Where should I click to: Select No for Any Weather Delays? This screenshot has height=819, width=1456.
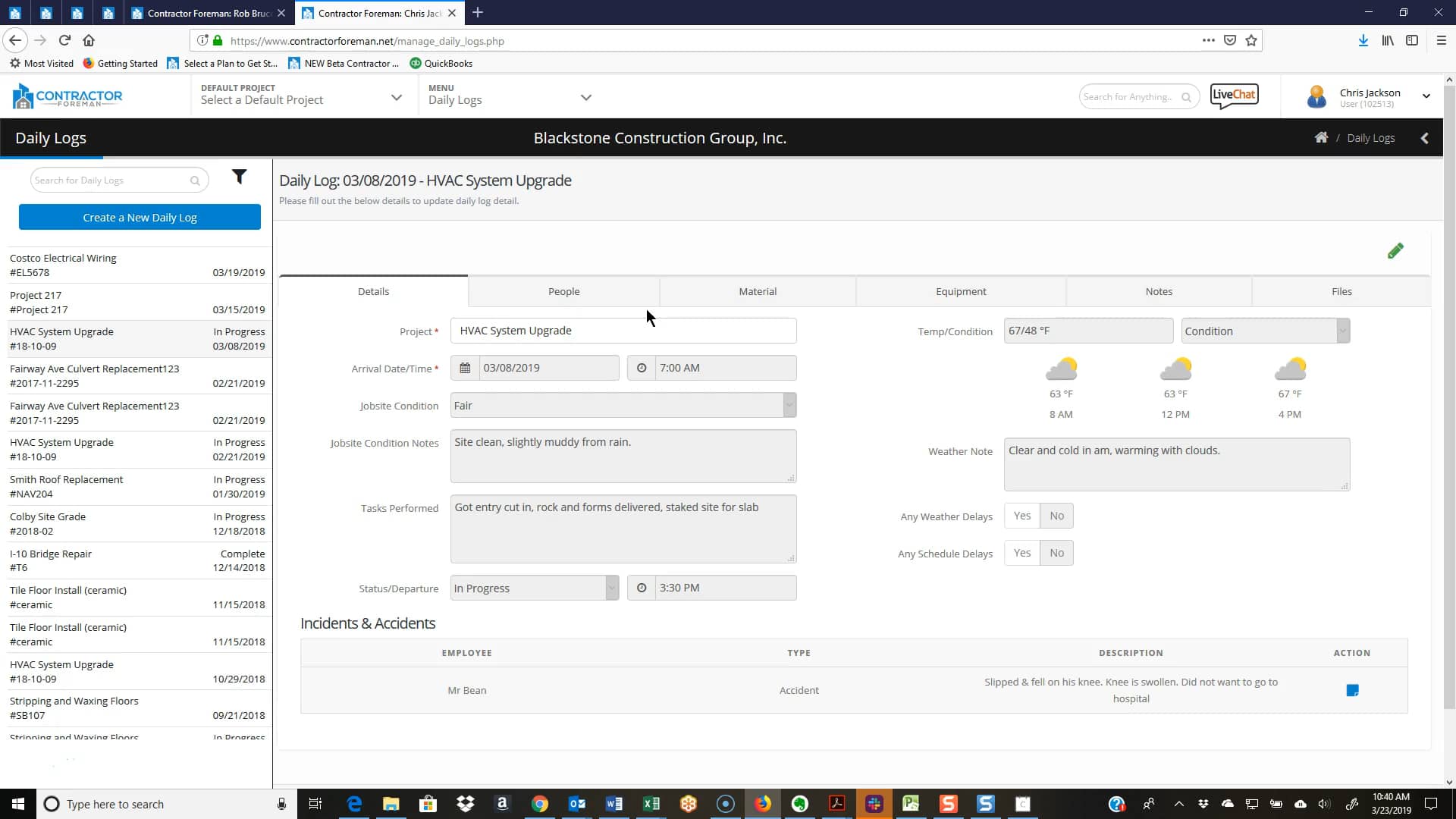click(x=1056, y=515)
